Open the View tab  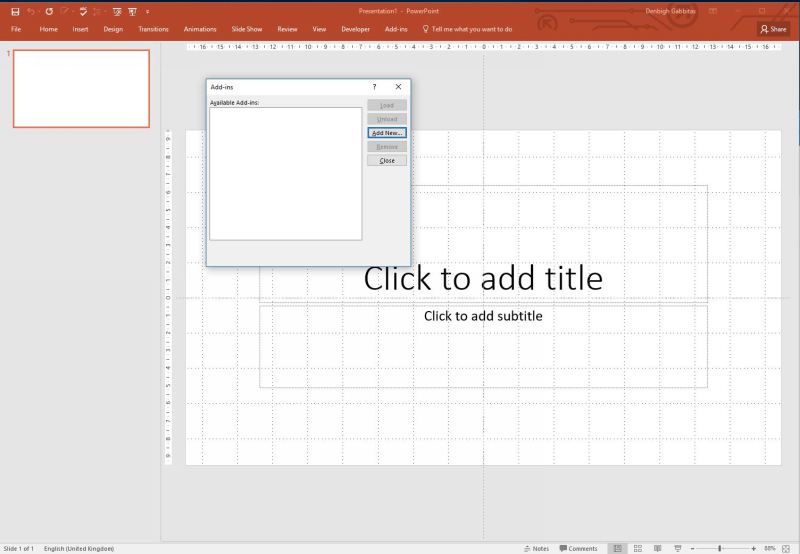(x=319, y=29)
